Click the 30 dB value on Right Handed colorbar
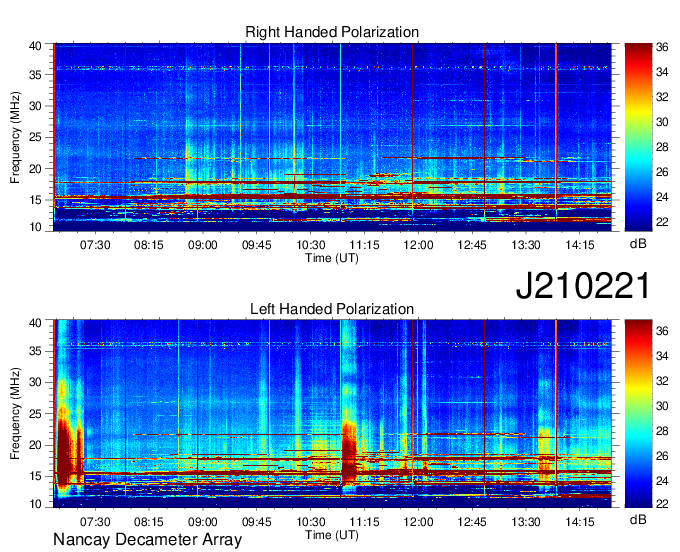Screen dimensions: 680x552 pyautogui.click(x=662, y=122)
